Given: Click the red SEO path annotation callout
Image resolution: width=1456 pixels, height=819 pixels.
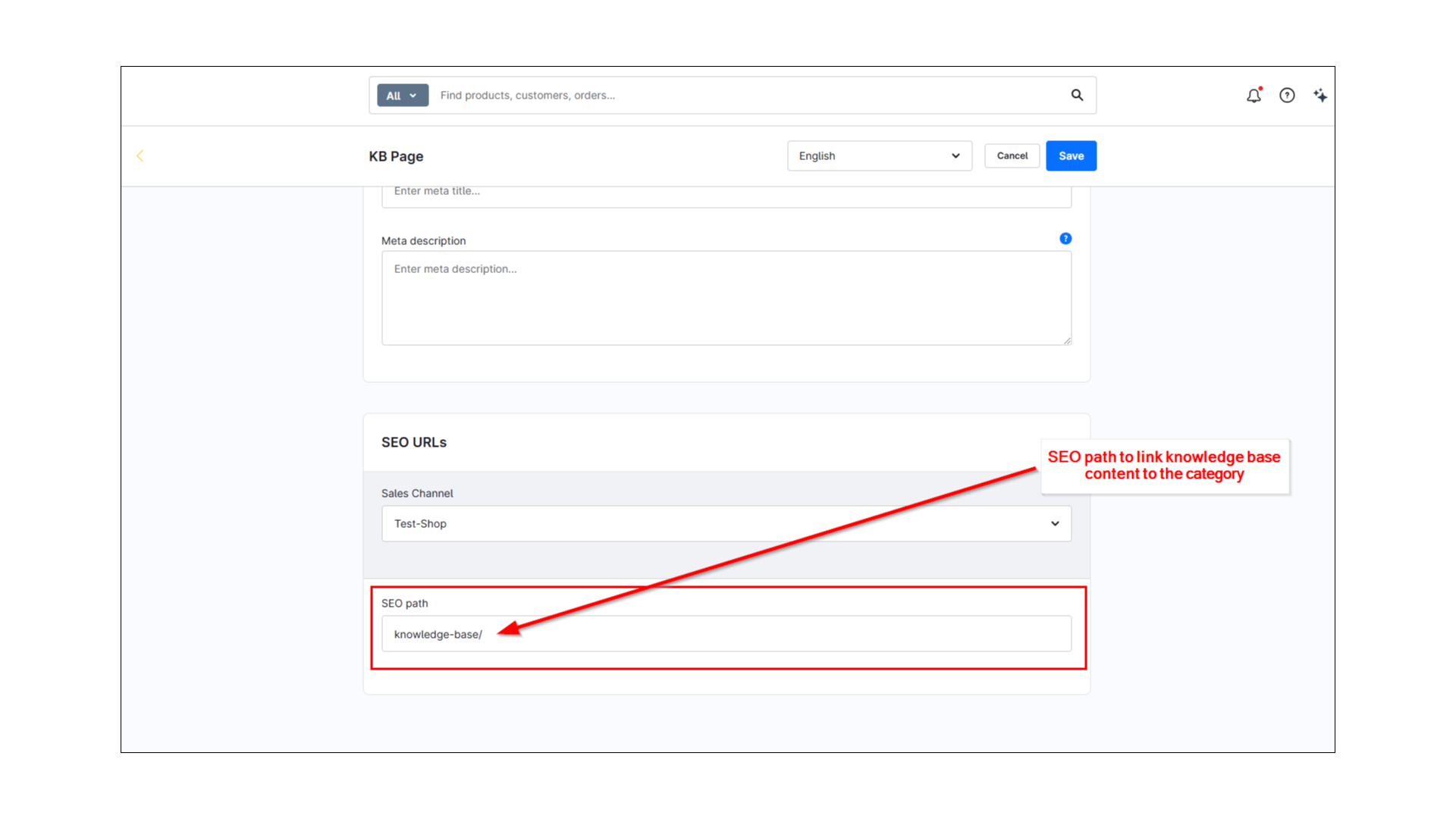Looking at the screenshot, I should (x=1164, y=466).
